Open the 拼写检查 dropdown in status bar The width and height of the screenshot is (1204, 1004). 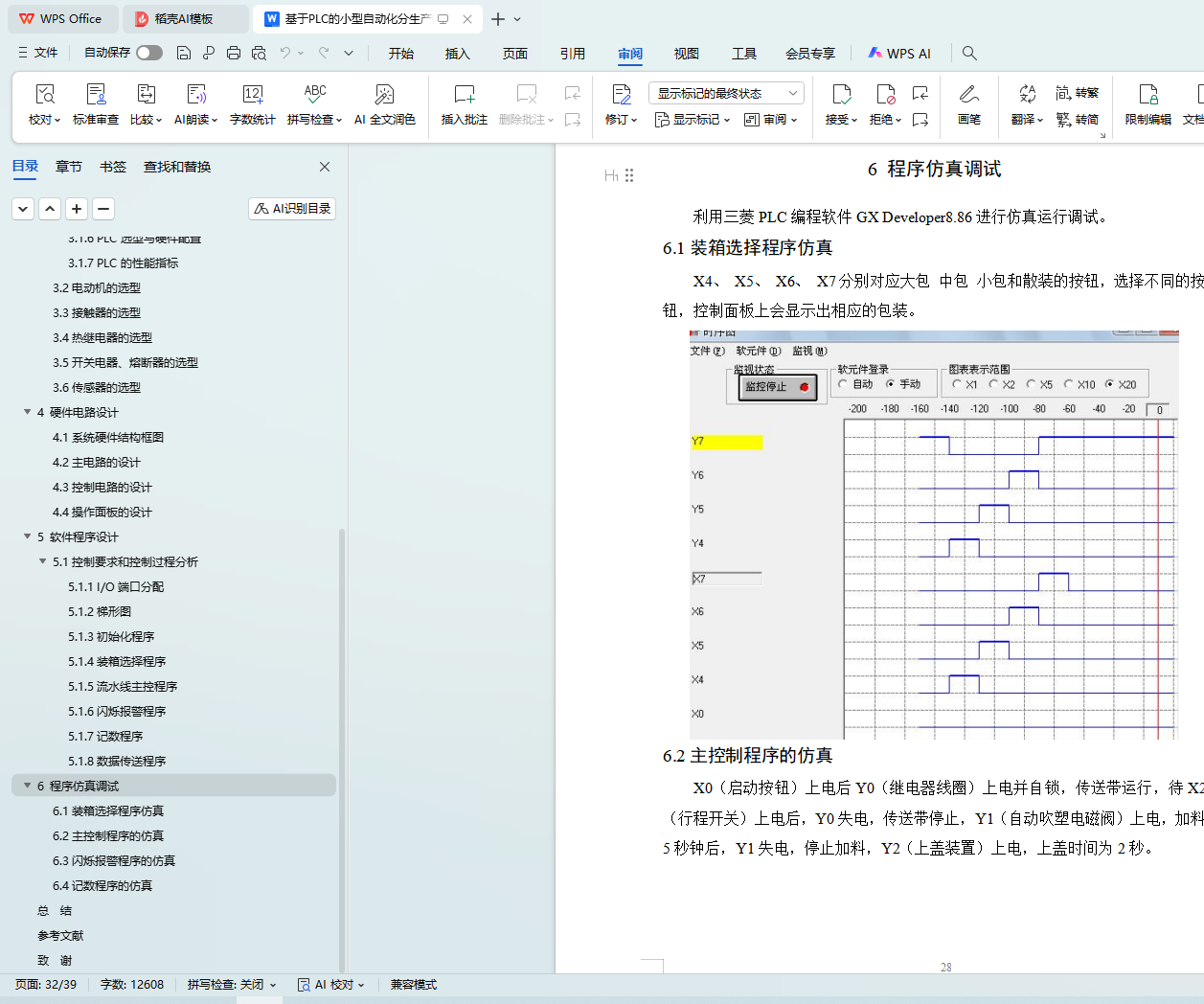pyautogui.click(x=232, y=985)
